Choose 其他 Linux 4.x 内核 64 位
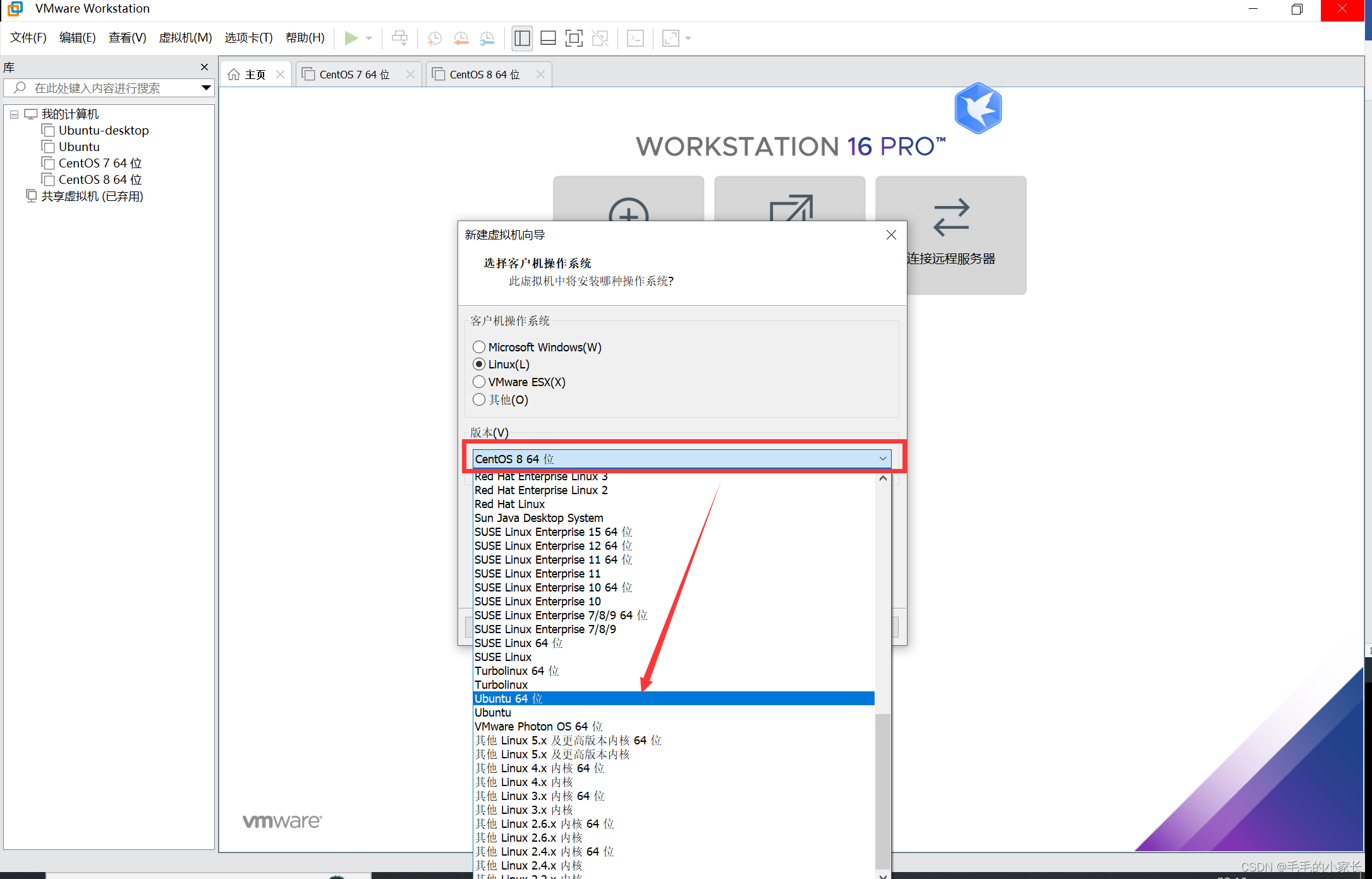1372x879 pixels. coord(674,768)
